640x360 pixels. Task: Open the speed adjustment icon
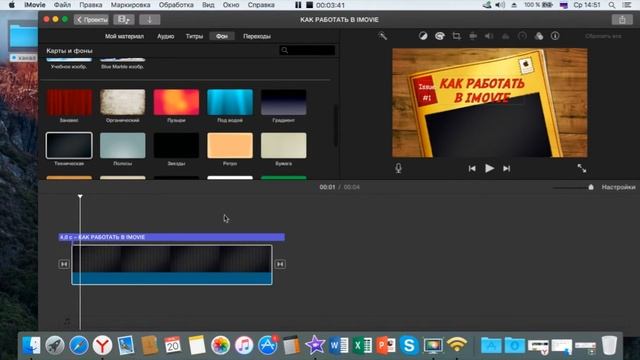pos(522,36)
